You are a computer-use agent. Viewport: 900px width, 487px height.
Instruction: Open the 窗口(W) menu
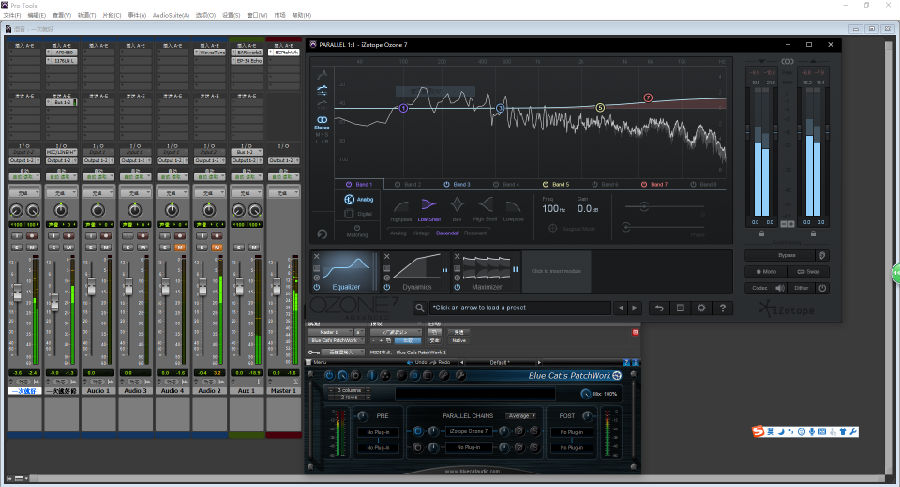(257, 16)
